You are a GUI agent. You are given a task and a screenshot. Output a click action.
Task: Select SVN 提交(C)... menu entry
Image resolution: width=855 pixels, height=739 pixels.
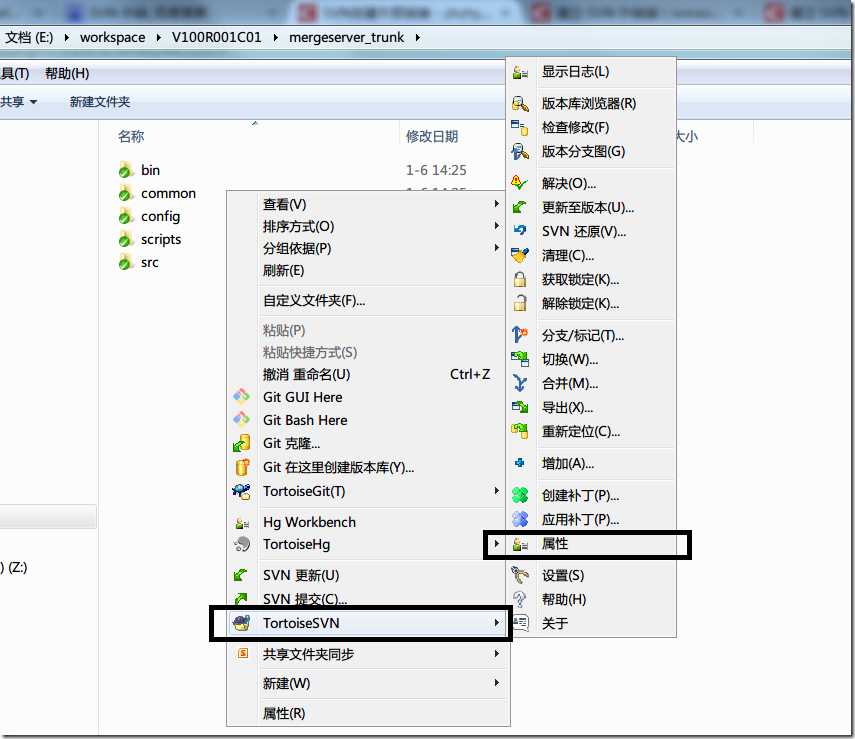coord(368,599)
